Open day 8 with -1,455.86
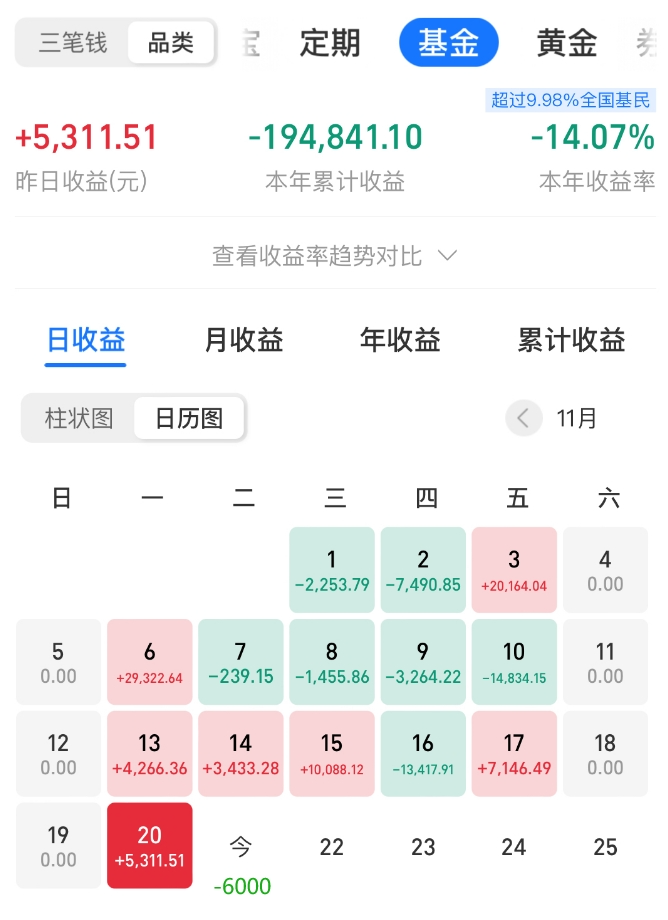 (332, 662)
